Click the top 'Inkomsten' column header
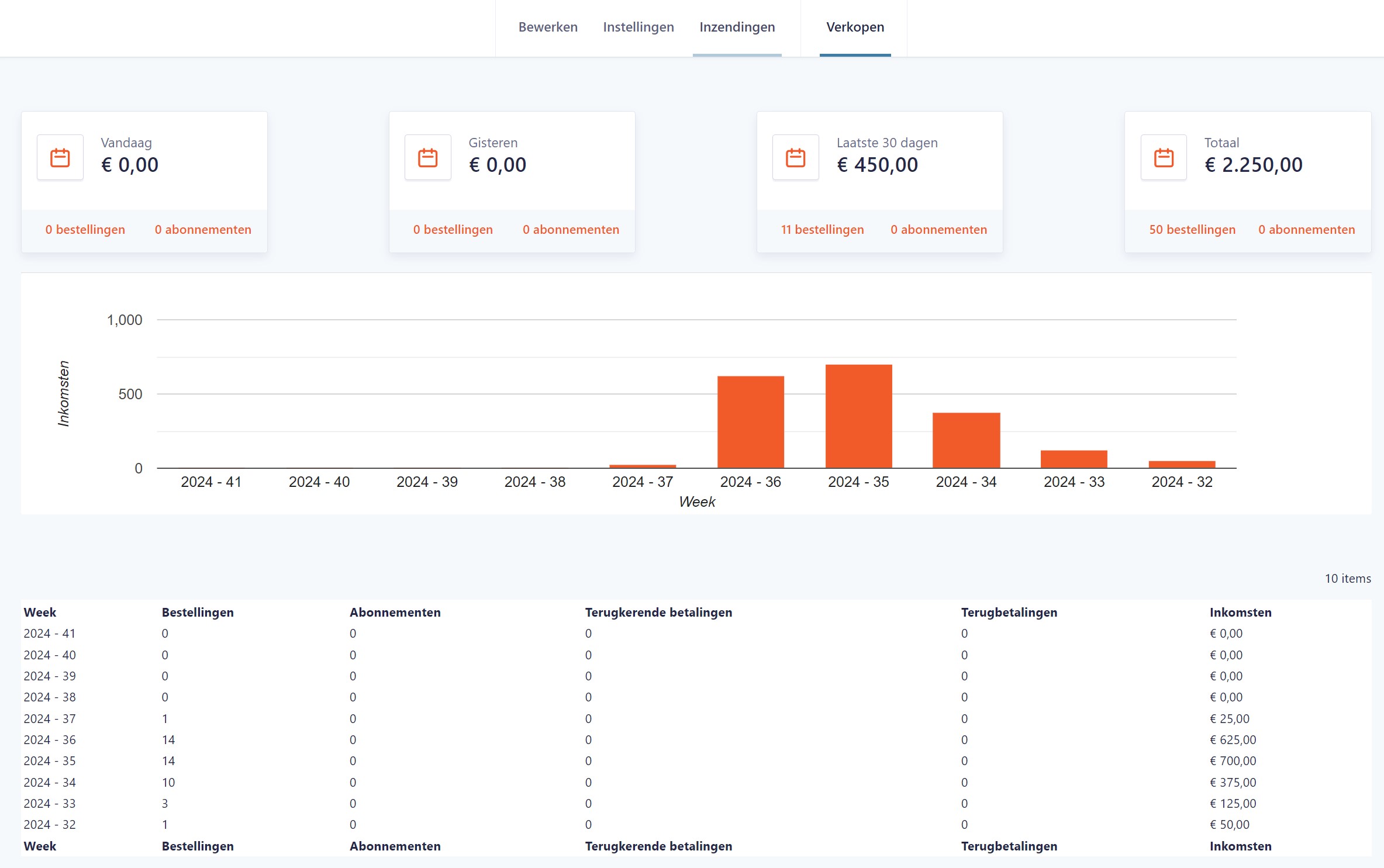The width and height of the screenshot is (1384, 868). click(1241, 613)
